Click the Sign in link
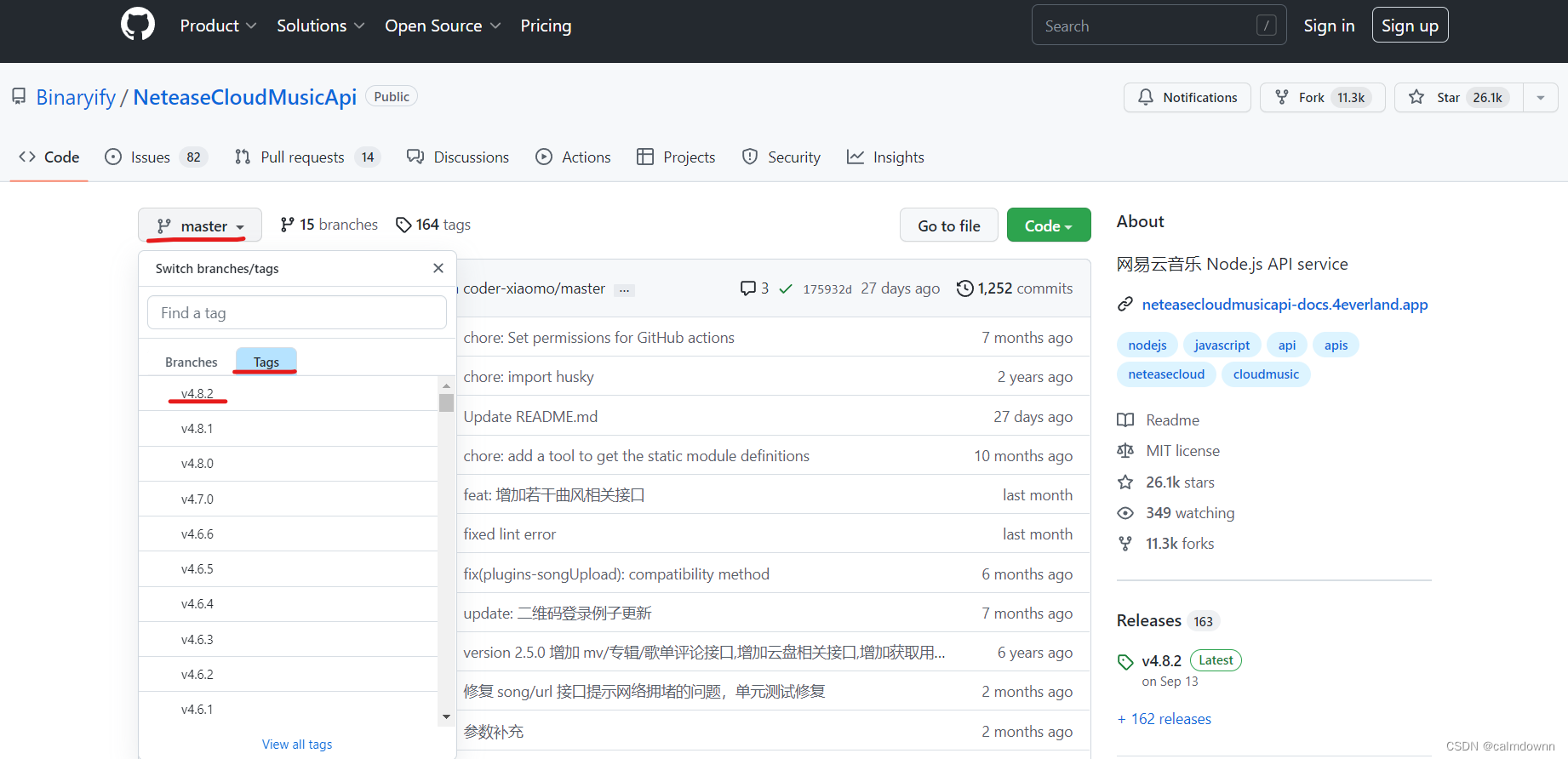The height and width of the screenshot is (759, 1568). click(x=1329, y=26)
